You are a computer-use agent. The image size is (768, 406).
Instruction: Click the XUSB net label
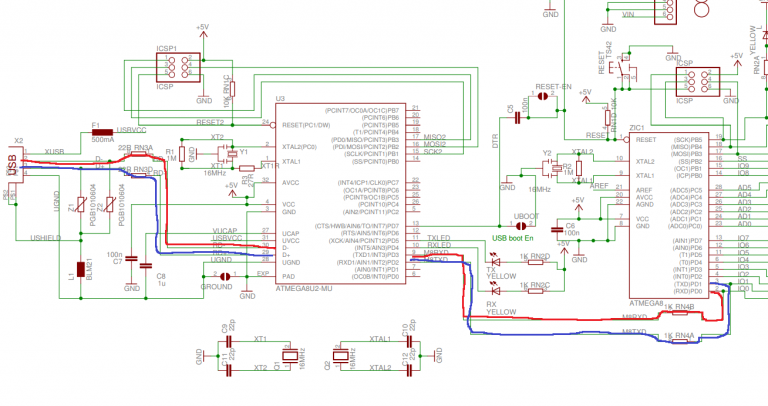54,152
